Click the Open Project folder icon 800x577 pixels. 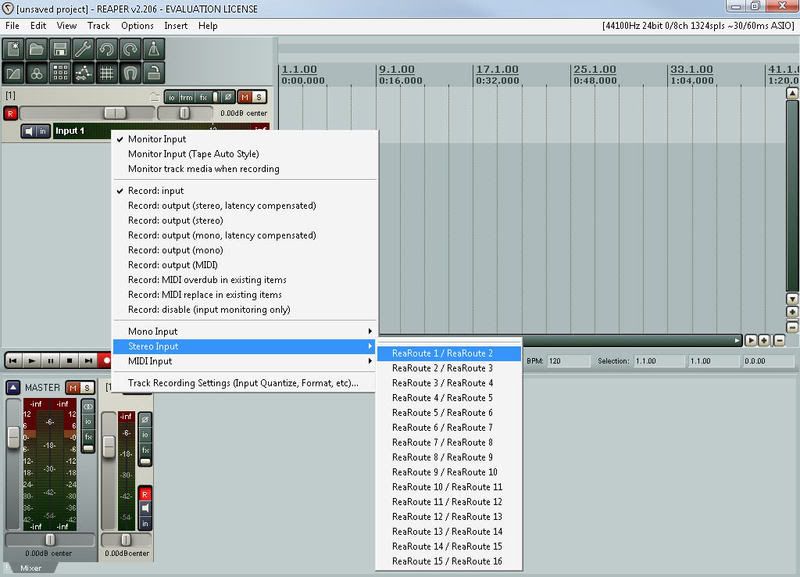pyautogui.click(x=37, y=49)
